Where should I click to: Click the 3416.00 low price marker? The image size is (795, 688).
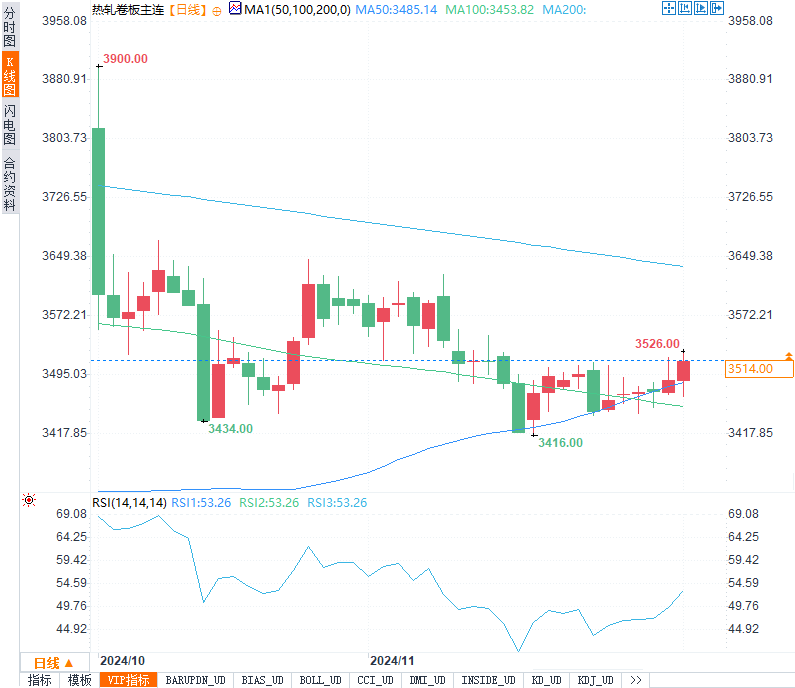tap(560, 443)
